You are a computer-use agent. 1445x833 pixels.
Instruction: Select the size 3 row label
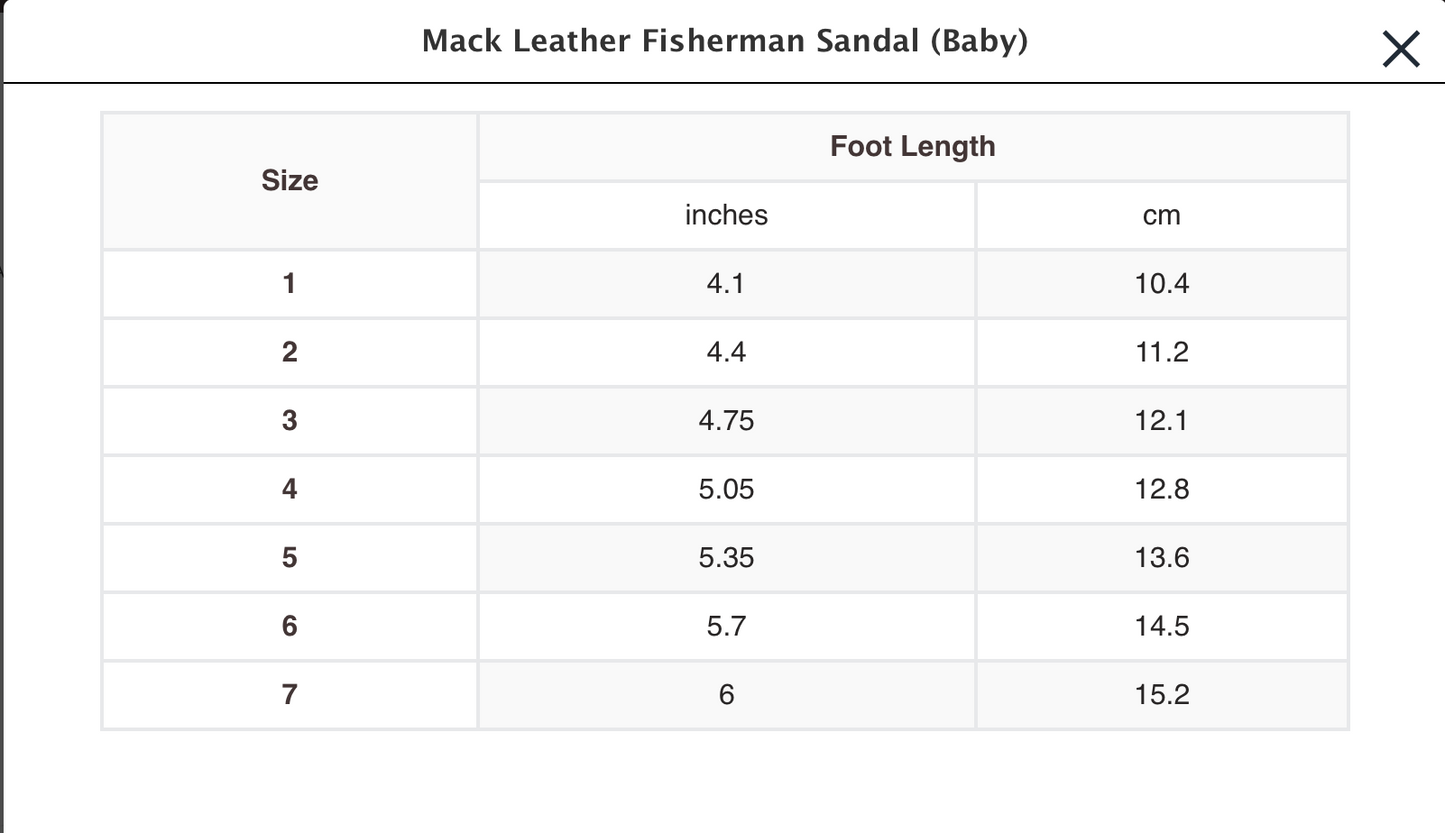(290, 420)
